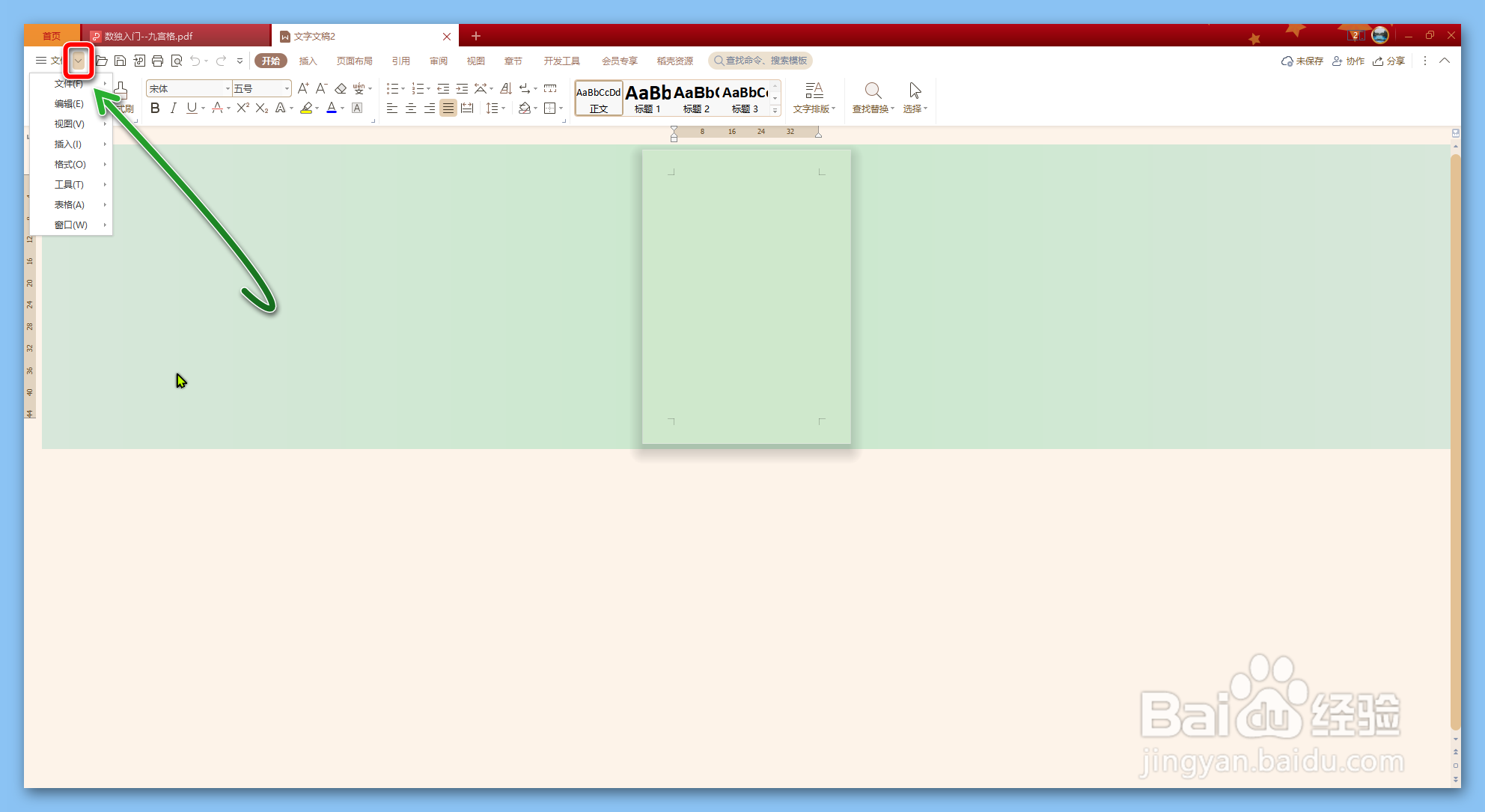Click the Borders icon
The width and height of the screenshot is (1485, 812).
(550, 109)
